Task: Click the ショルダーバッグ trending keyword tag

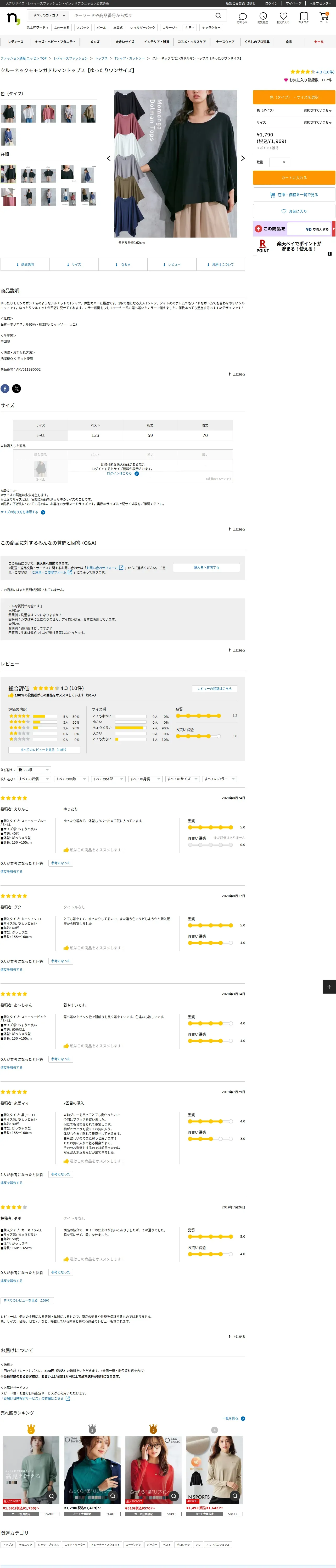Action: pyautogui.click(x=142, y=27)
